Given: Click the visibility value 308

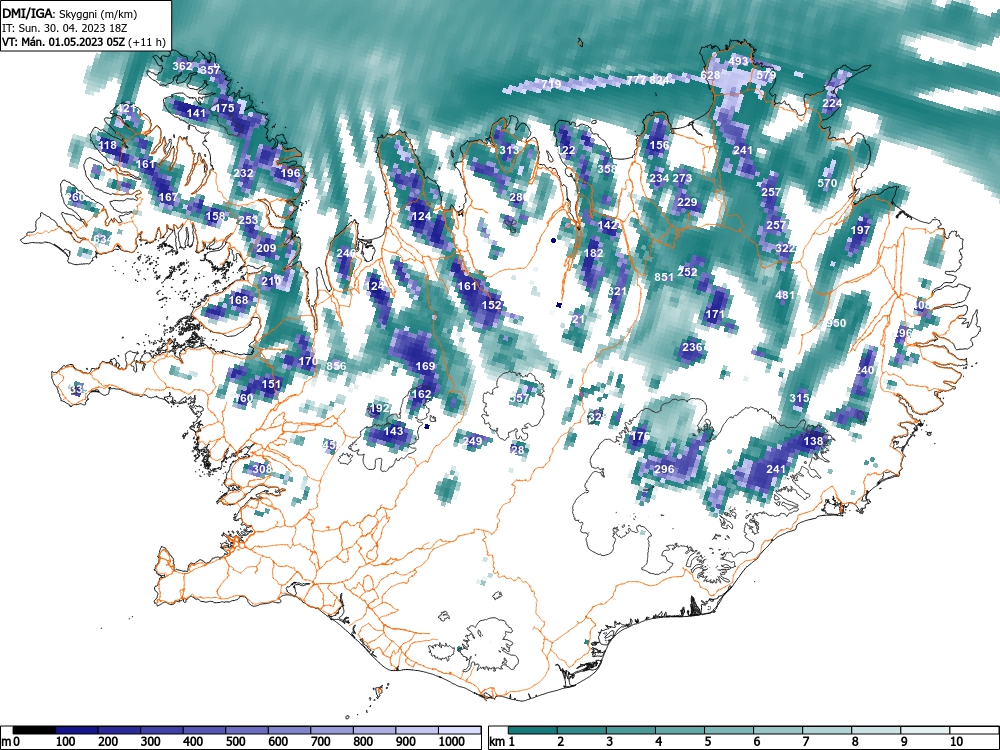Looking at the screenshot, I should pyautogui.click(x=262, y=469).
